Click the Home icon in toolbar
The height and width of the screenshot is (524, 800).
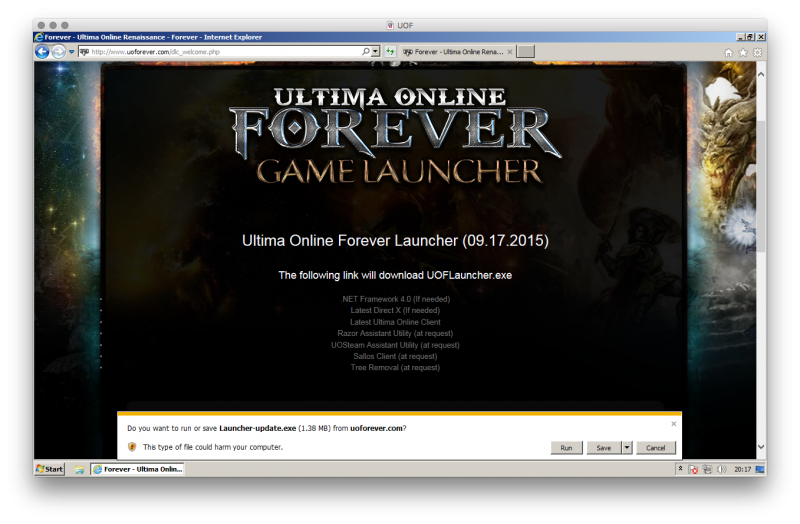click(729, 53)
